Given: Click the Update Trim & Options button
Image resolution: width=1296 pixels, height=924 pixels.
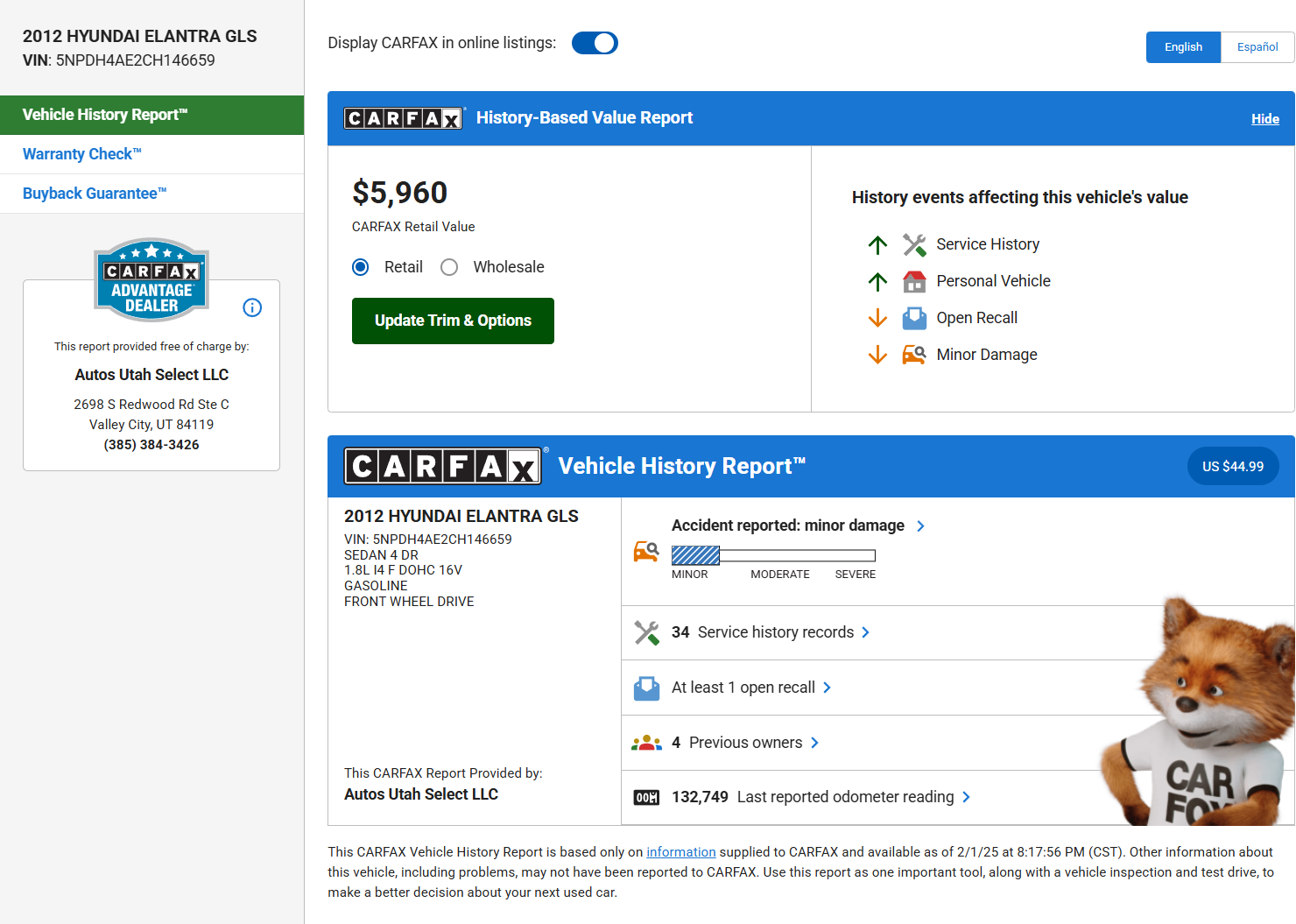Looking at the screenshot, I should 453,321.
